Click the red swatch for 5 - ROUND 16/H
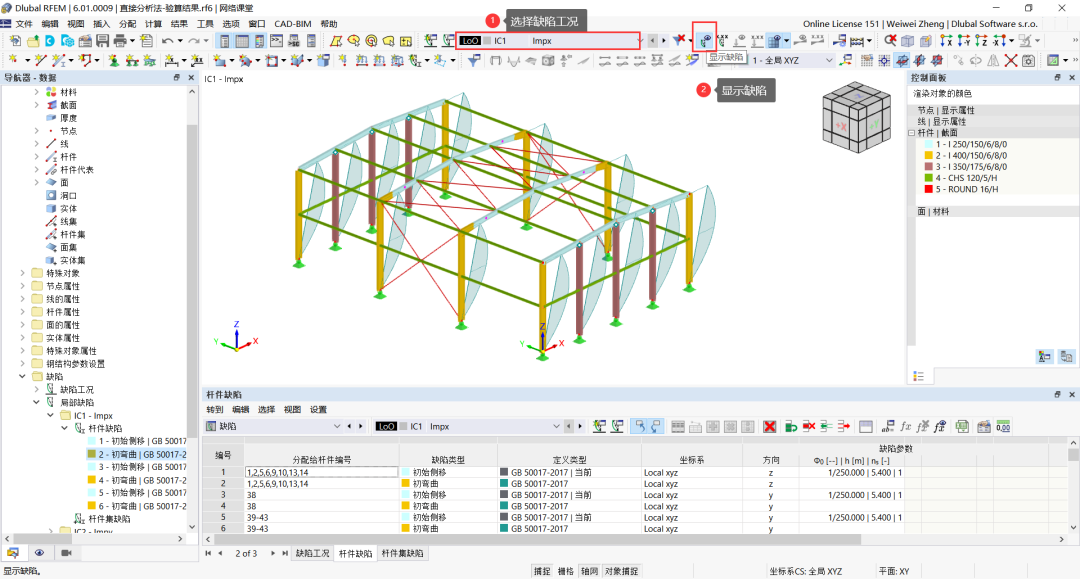1080x579 pixels. (928, 189)
